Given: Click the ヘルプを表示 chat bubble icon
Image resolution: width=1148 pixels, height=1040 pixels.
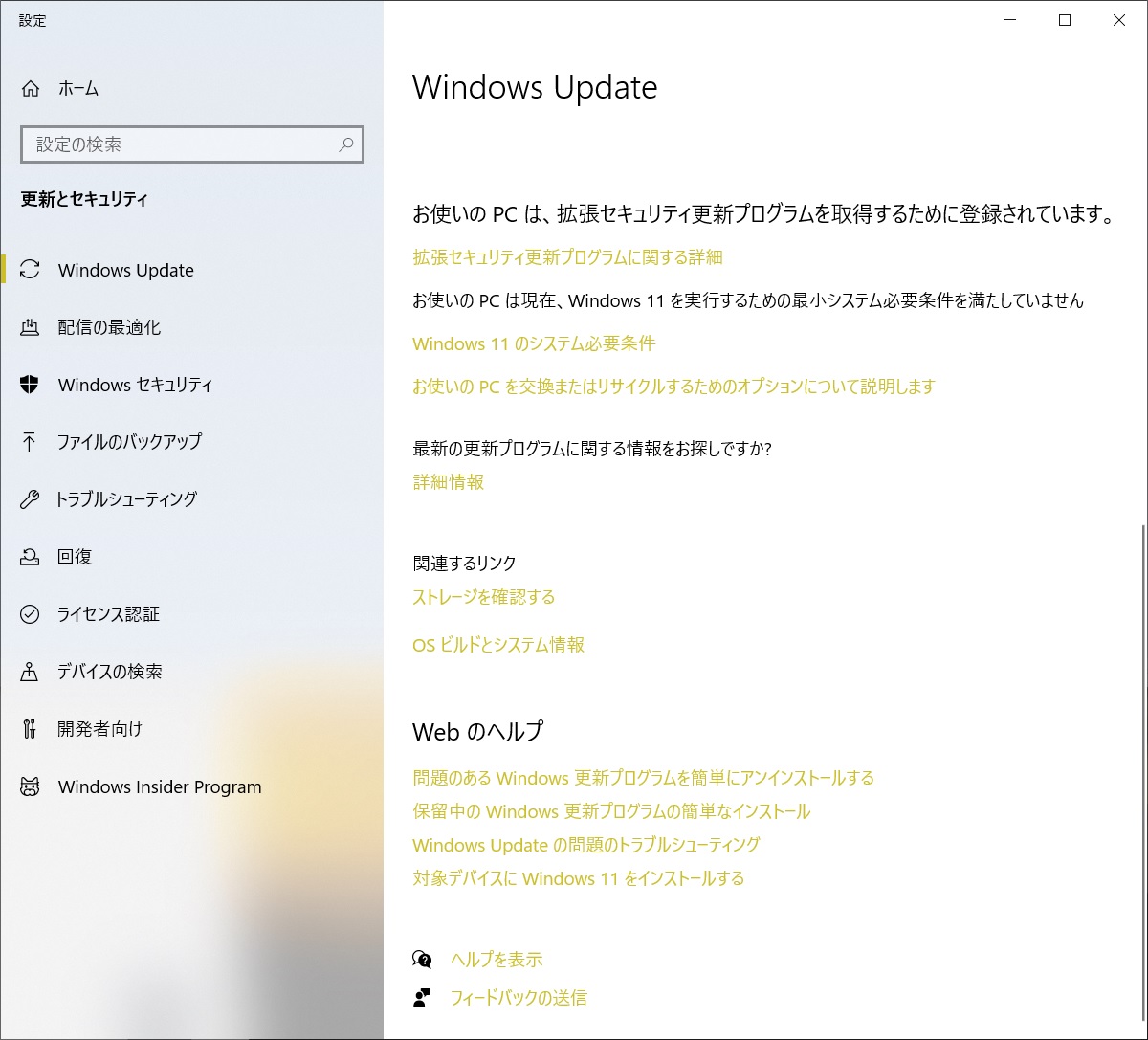Looking at the screenshot, I should pos(422,959).
